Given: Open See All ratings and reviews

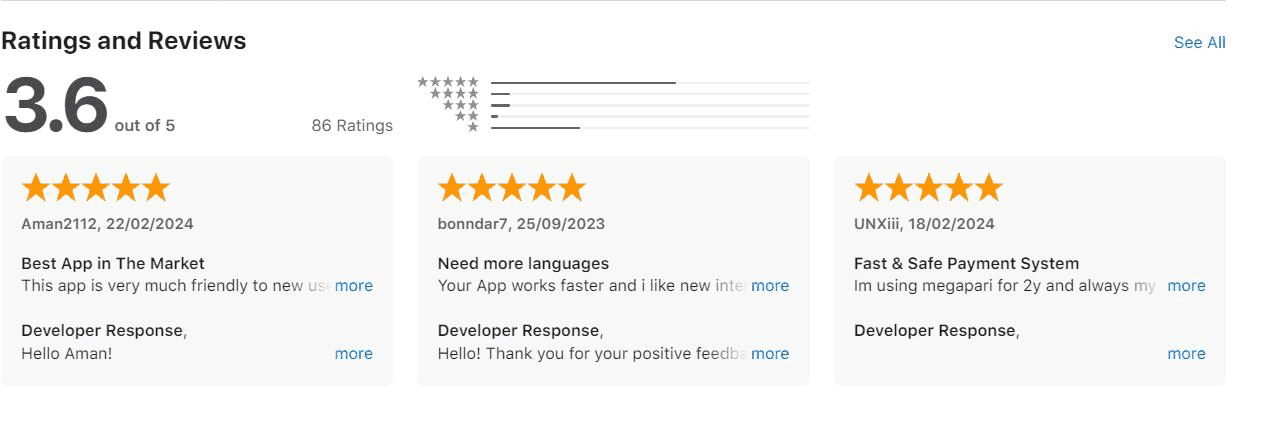Looking at the screenshot, I should [x=1199, y=42].
